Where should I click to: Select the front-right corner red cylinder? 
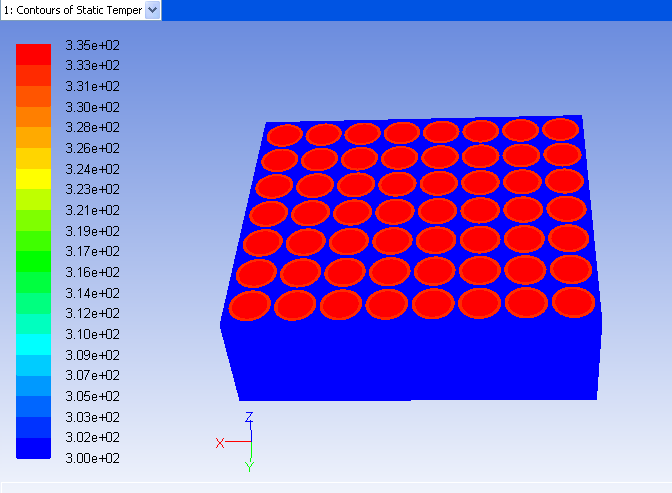pos(573,301)
